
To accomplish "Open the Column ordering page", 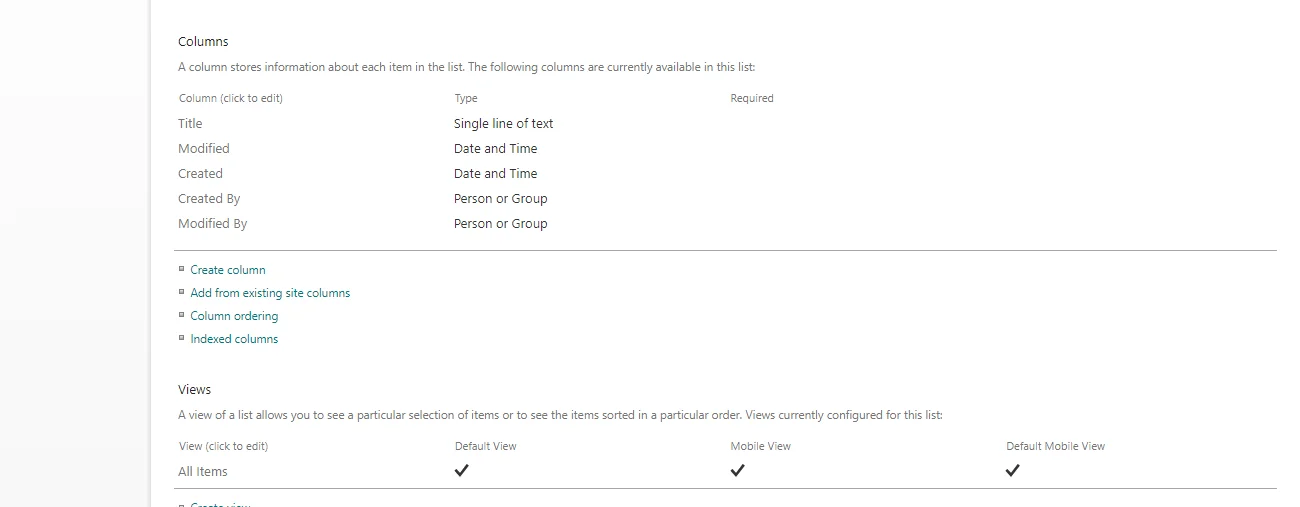I will (234, 316).
